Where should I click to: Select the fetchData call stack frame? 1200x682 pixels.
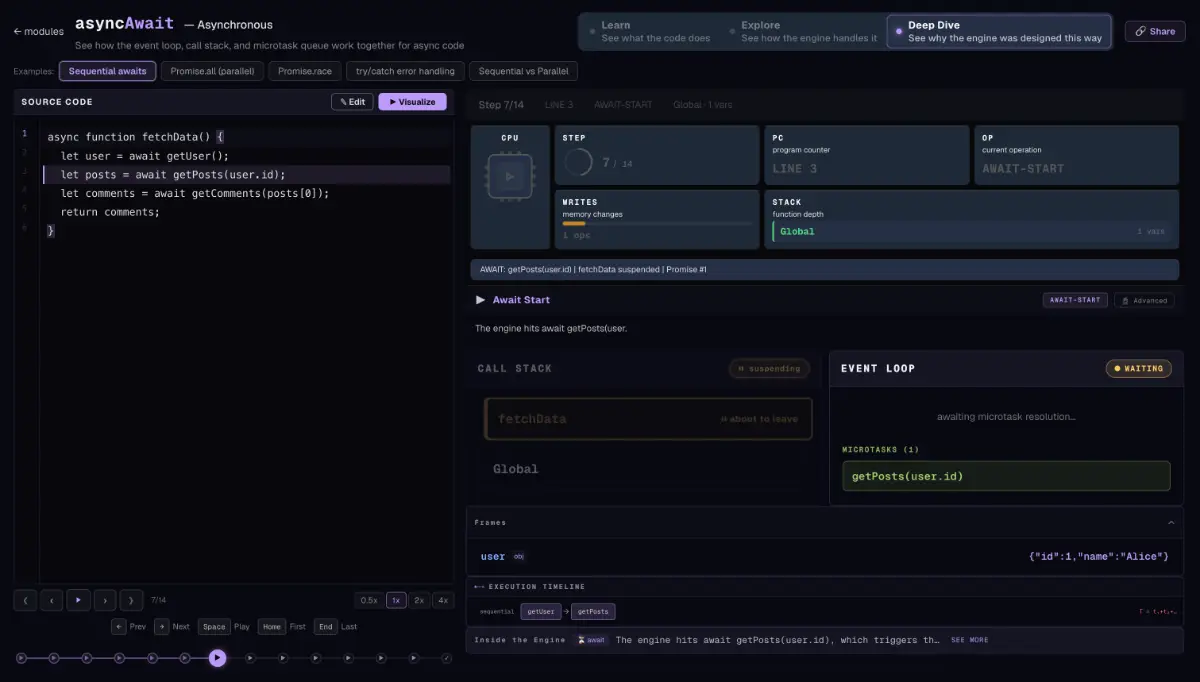pyautogui.click(x=648, y=419)
